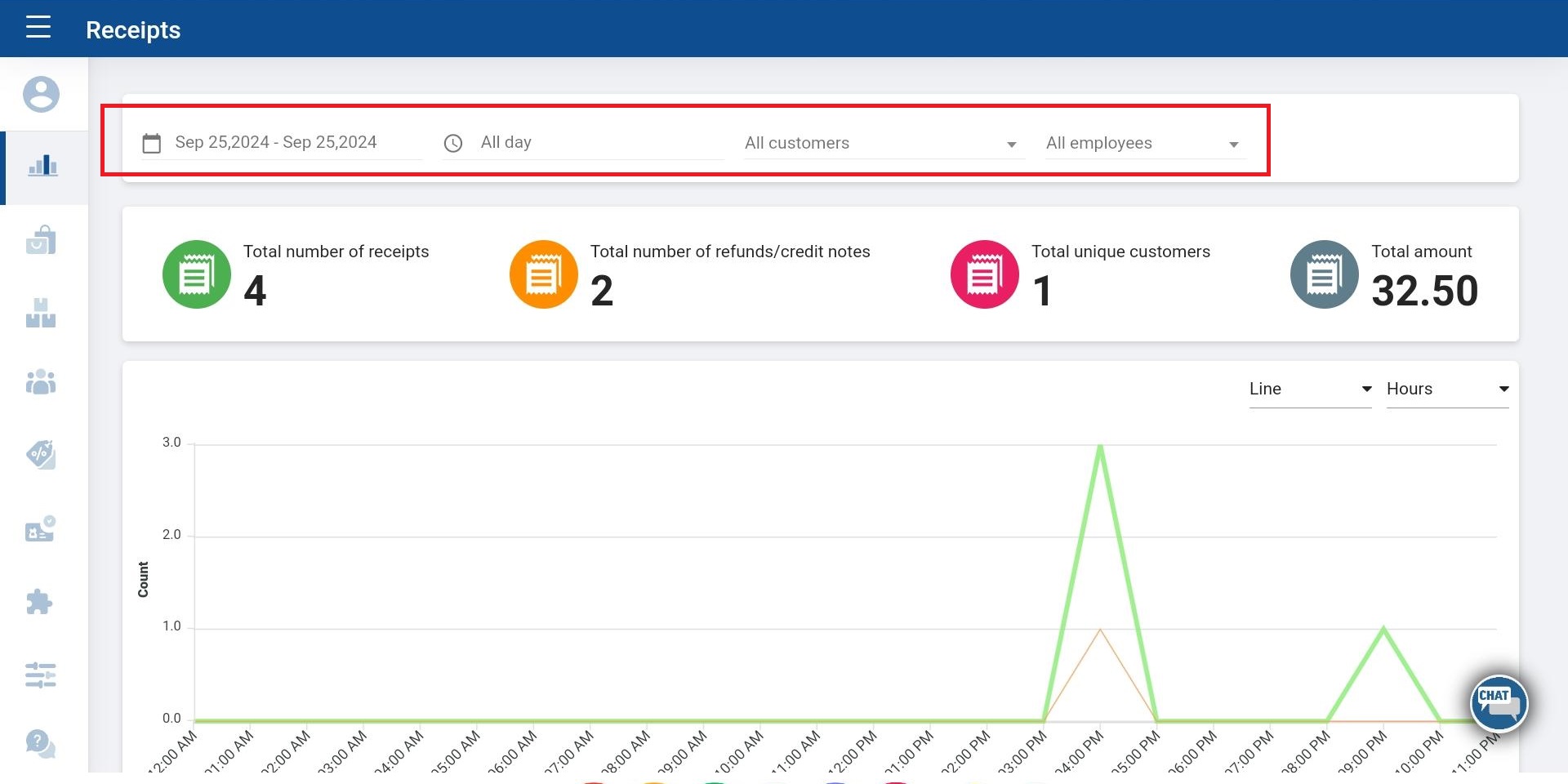
Task: Open the sliders settings icon
Action: tap(41, 675)
